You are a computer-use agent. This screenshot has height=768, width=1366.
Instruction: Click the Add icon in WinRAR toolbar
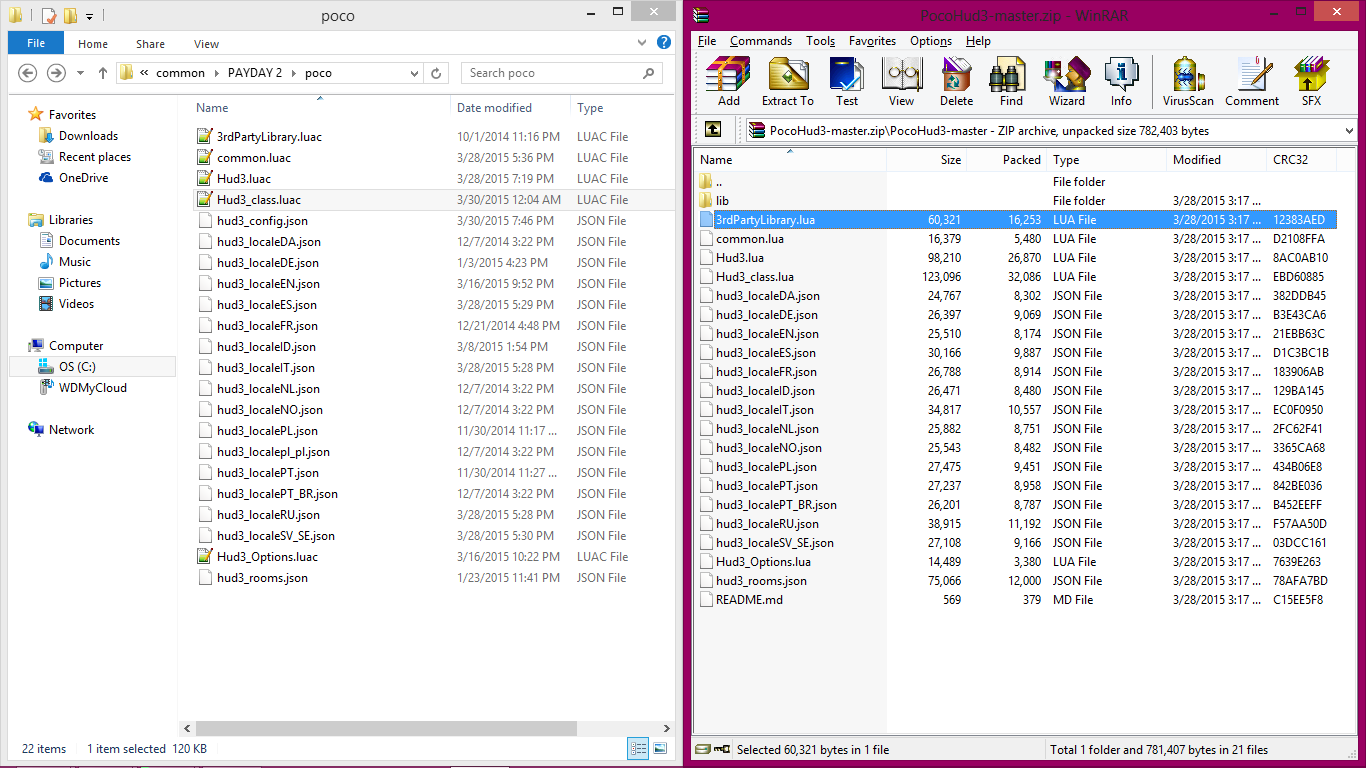click(728, 81)
